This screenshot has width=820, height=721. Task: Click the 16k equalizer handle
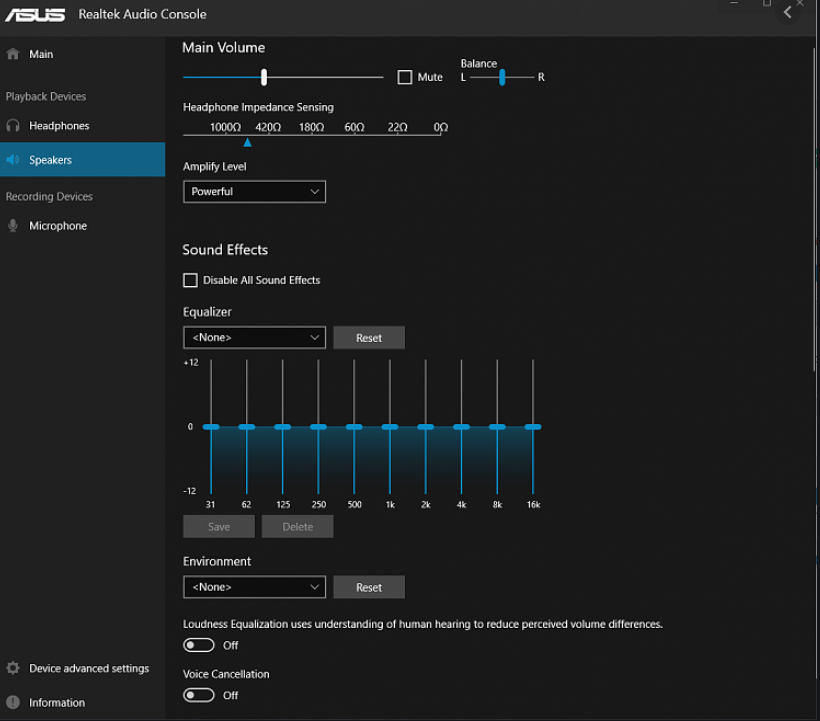pyautogui.click(x=533, y=427)
